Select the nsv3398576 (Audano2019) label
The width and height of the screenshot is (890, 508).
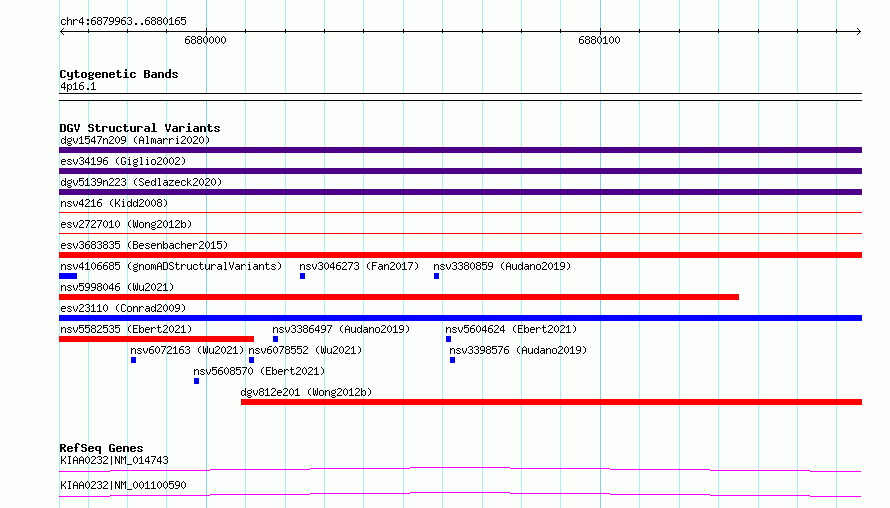pyautogui.click(x=518, y=350)
